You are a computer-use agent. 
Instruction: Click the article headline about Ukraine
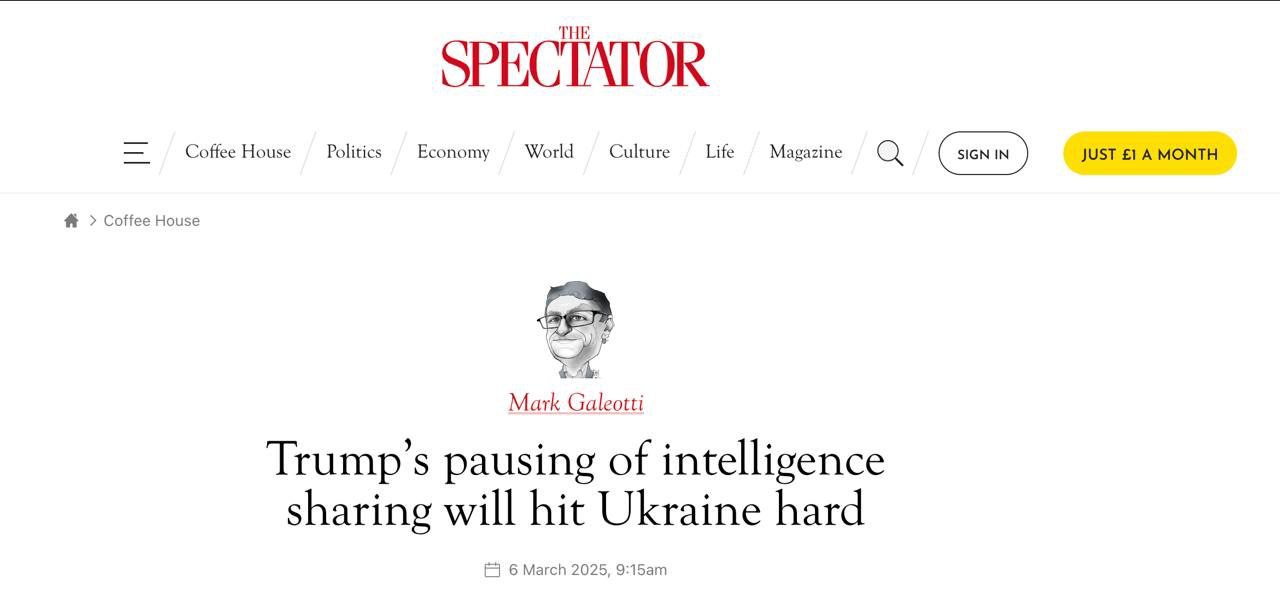575,484
